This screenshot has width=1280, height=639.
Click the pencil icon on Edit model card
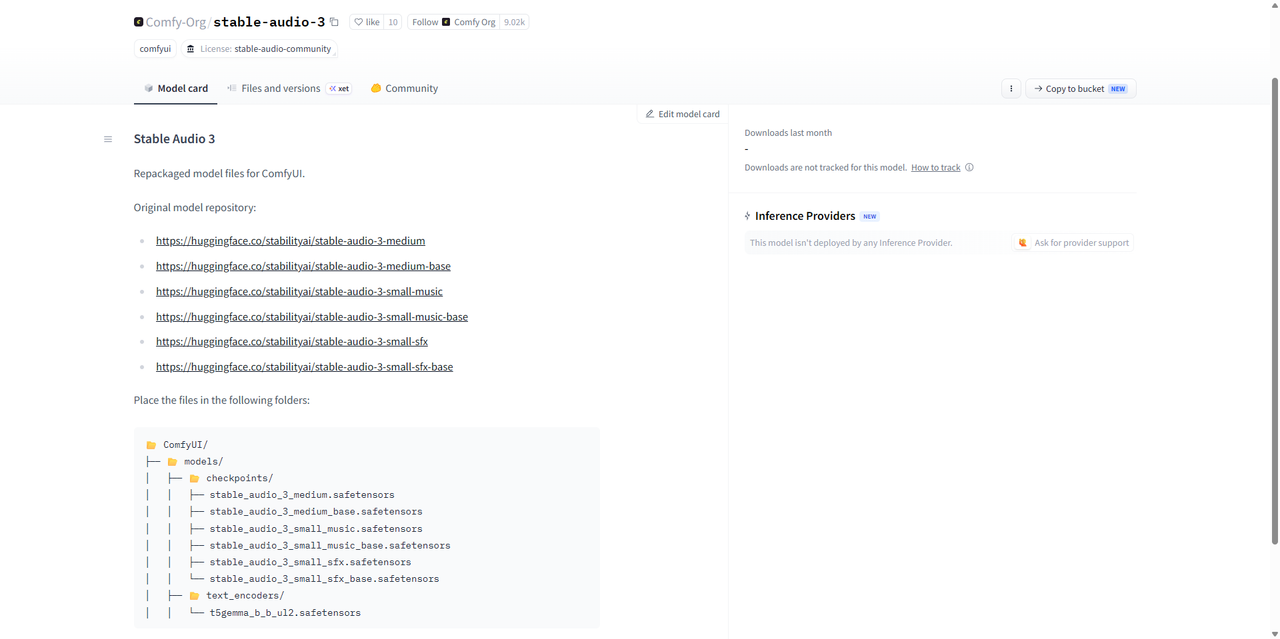(650, 114)
